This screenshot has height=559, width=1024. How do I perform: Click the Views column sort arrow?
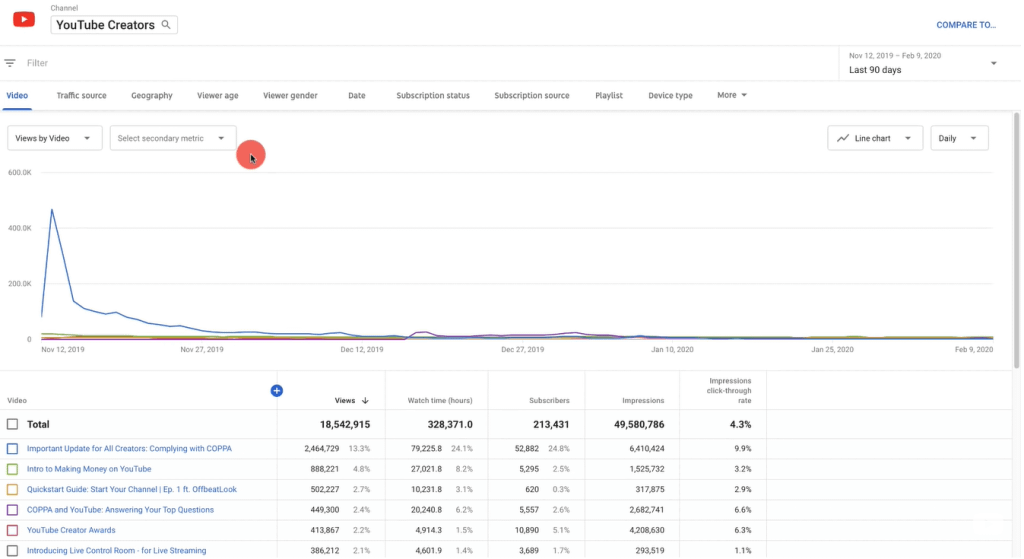pyautogui.click(x=366, y=401)
